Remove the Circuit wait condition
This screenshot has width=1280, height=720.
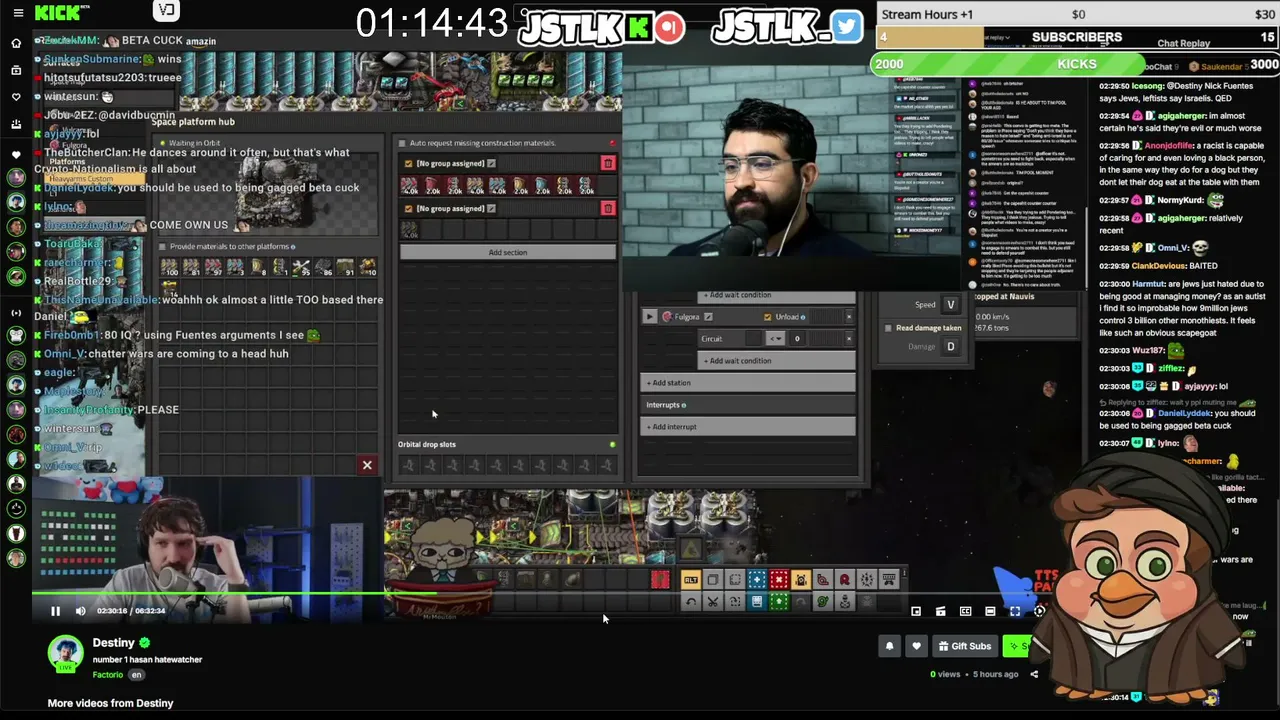849,339
